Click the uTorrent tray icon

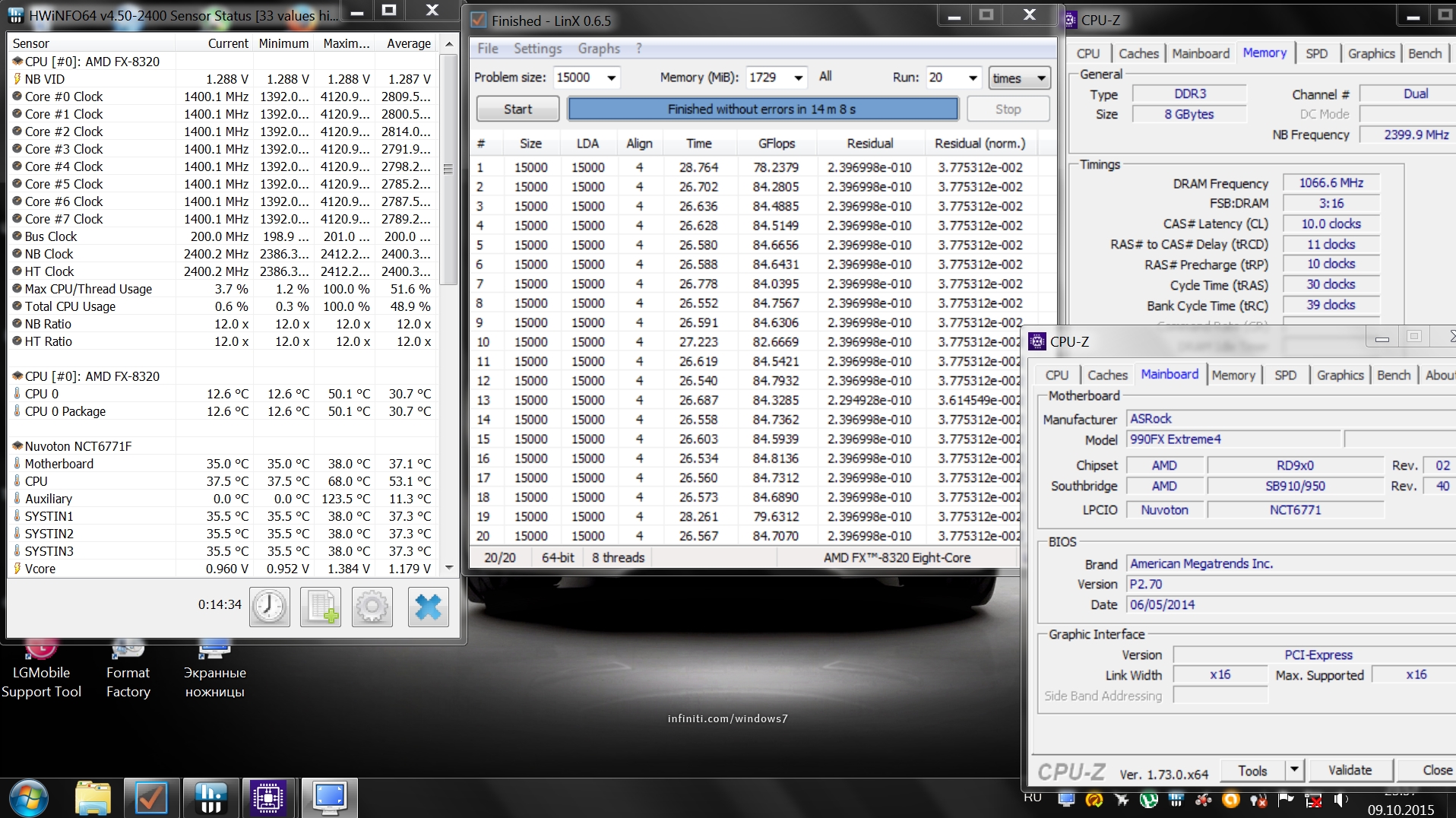tap(1149, 799)
